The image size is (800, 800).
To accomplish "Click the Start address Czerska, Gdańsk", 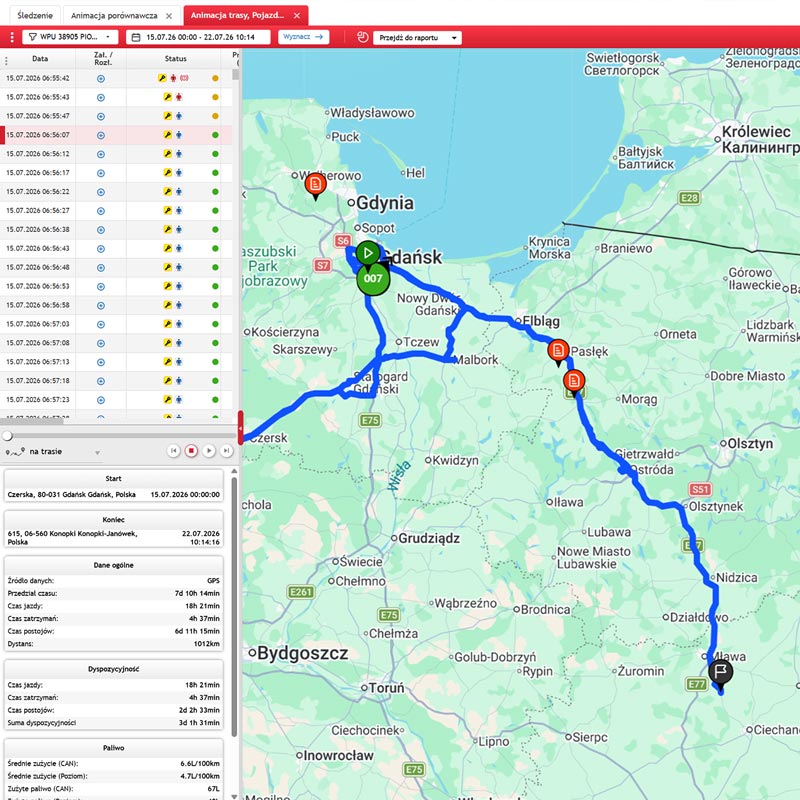I will point(71,494).
